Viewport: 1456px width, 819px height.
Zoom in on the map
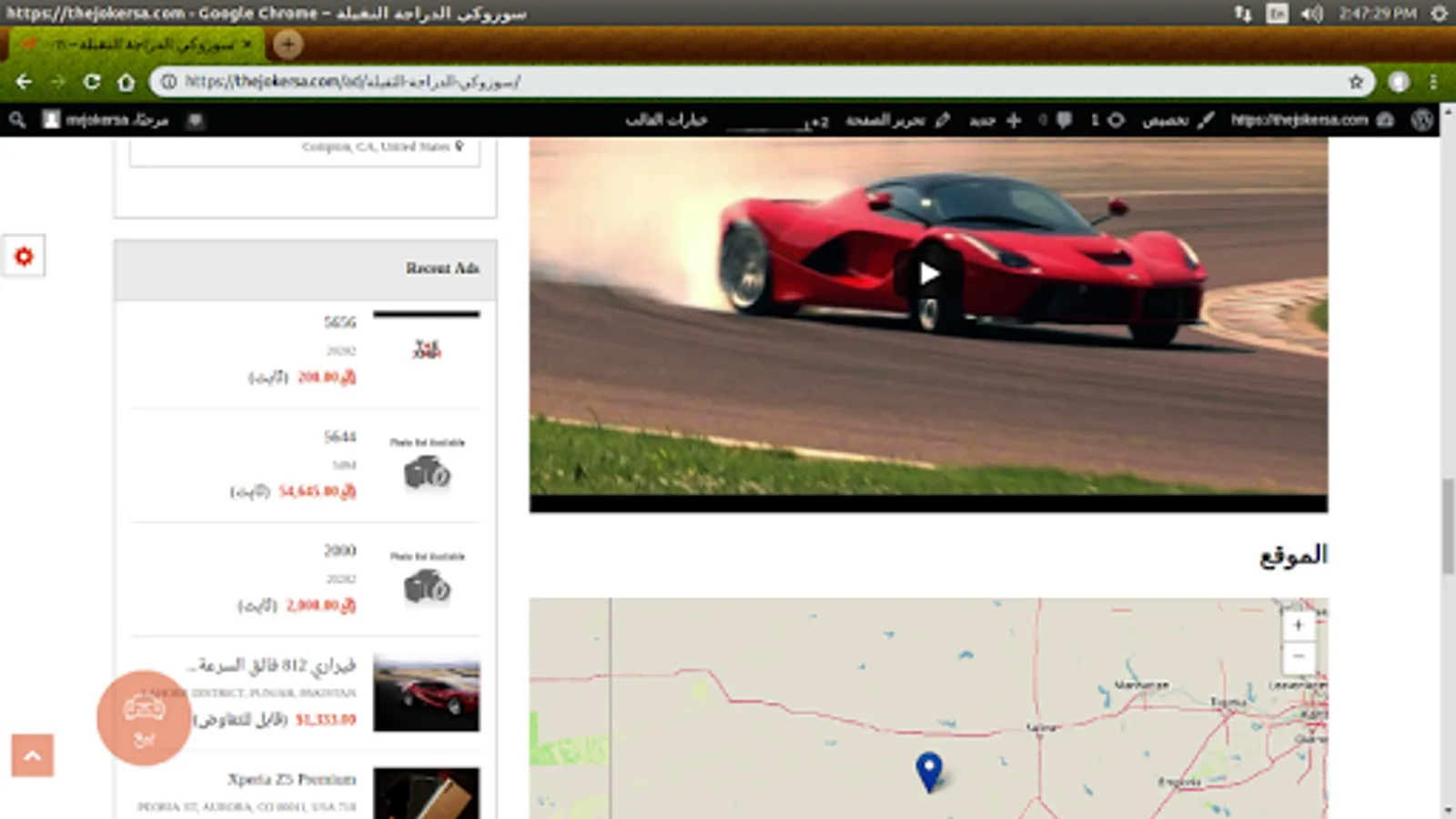click(x=1299, y=625)
